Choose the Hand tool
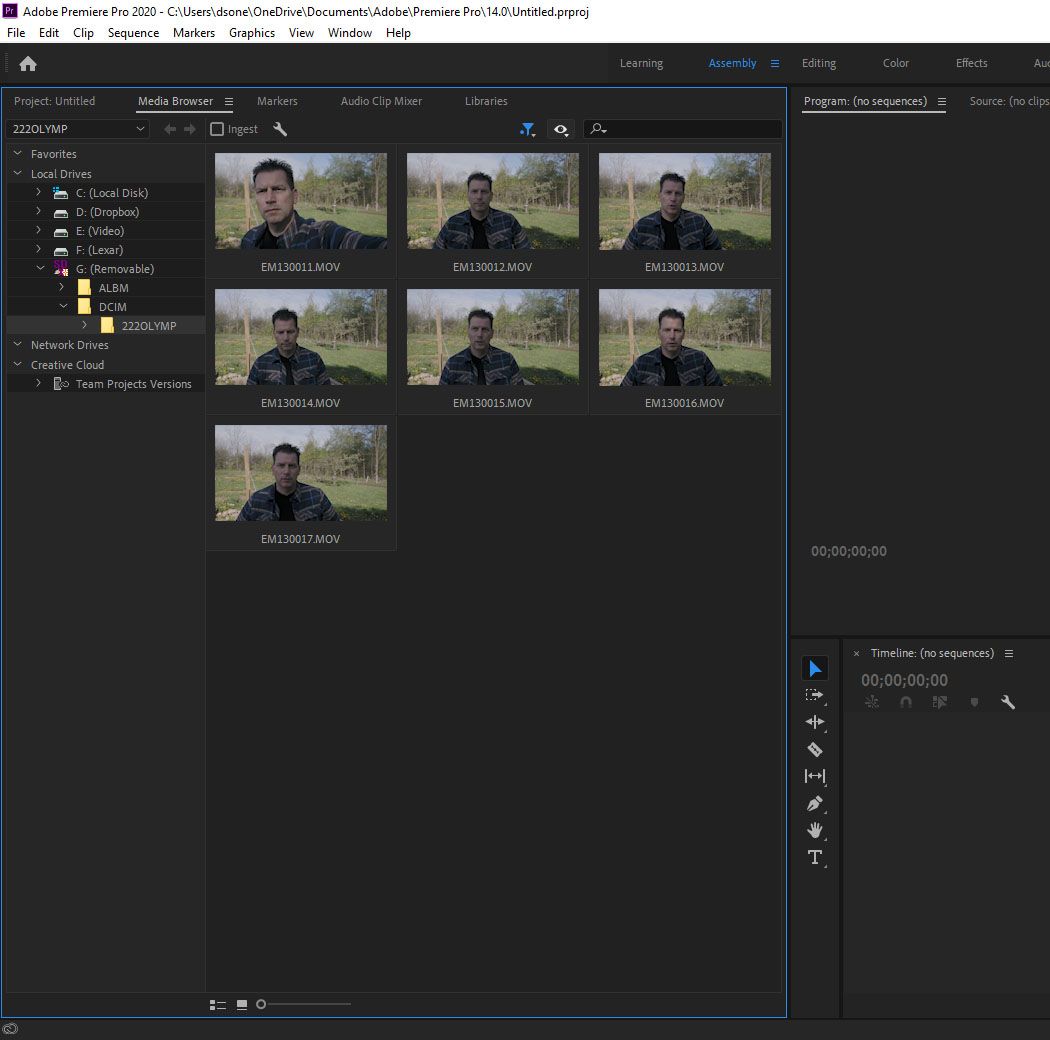This screenshot has width=1050, height=1040. 815,830
